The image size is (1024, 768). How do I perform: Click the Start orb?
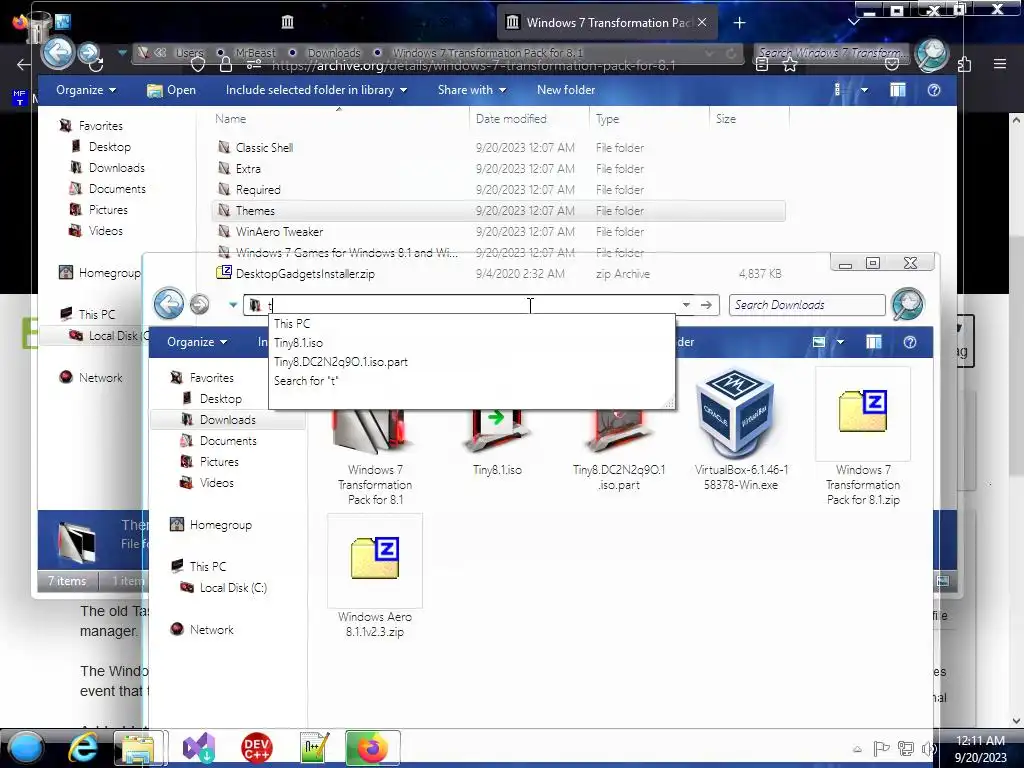tap(25, 748)
